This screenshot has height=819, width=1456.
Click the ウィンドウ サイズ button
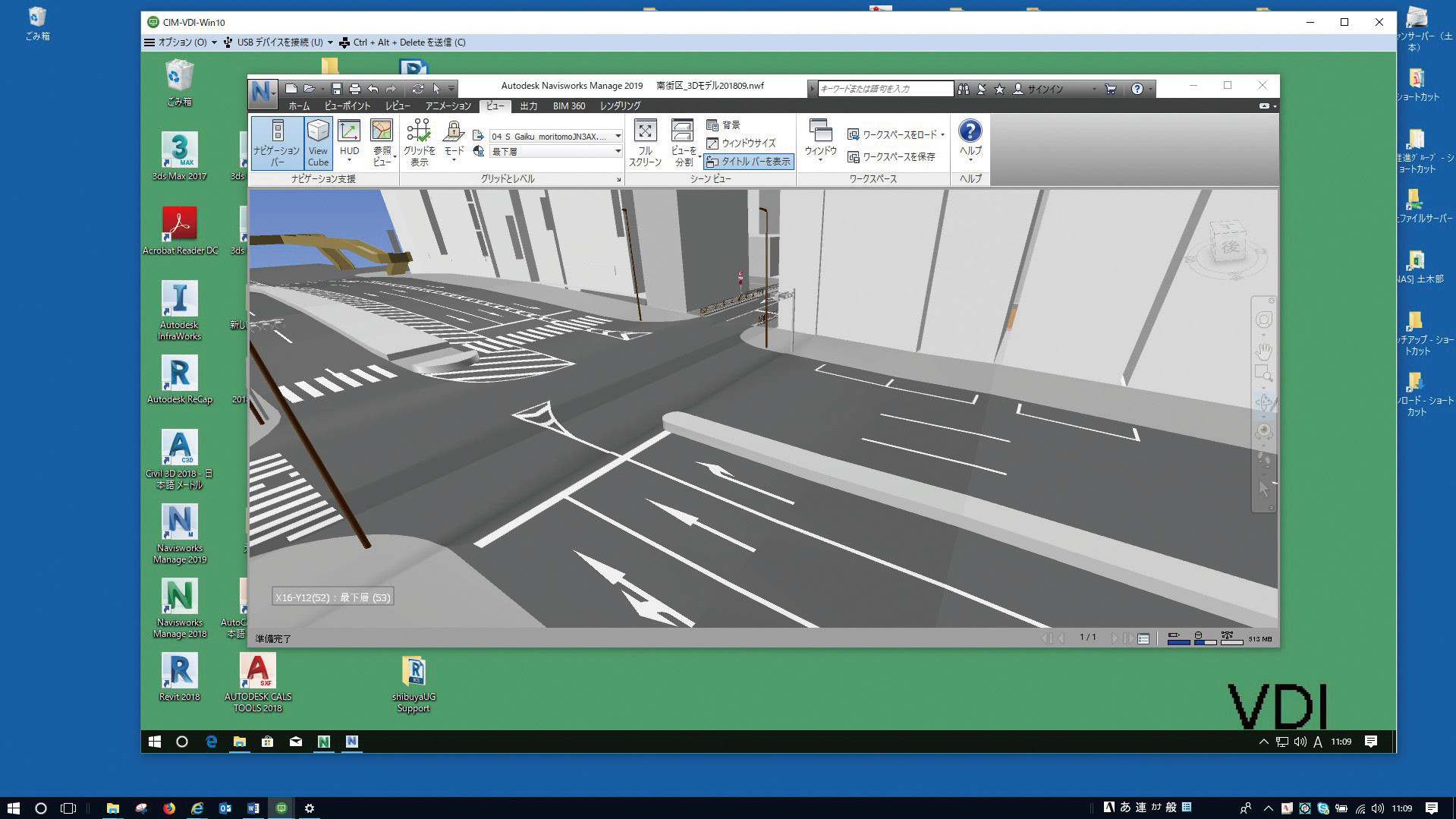pos(741,143)
